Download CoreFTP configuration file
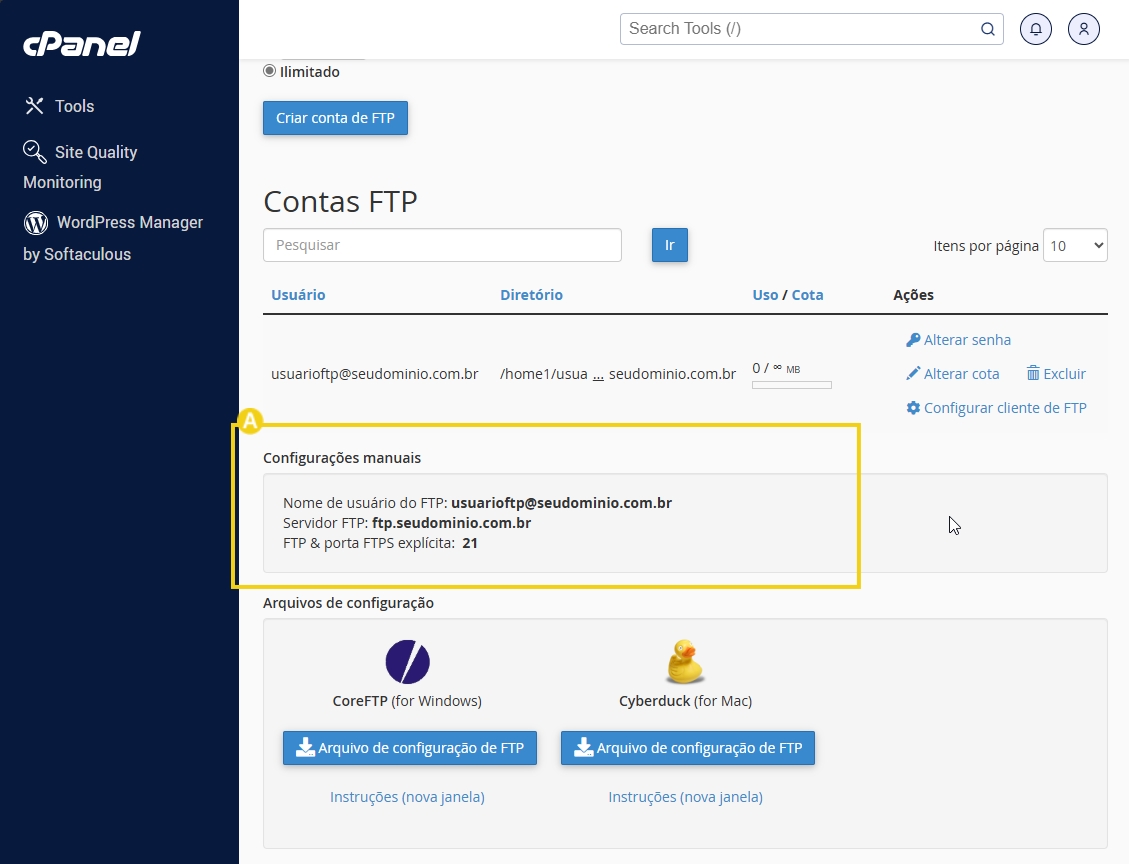The width and height of the screenshot is (1129, 864). click(410, 748)
